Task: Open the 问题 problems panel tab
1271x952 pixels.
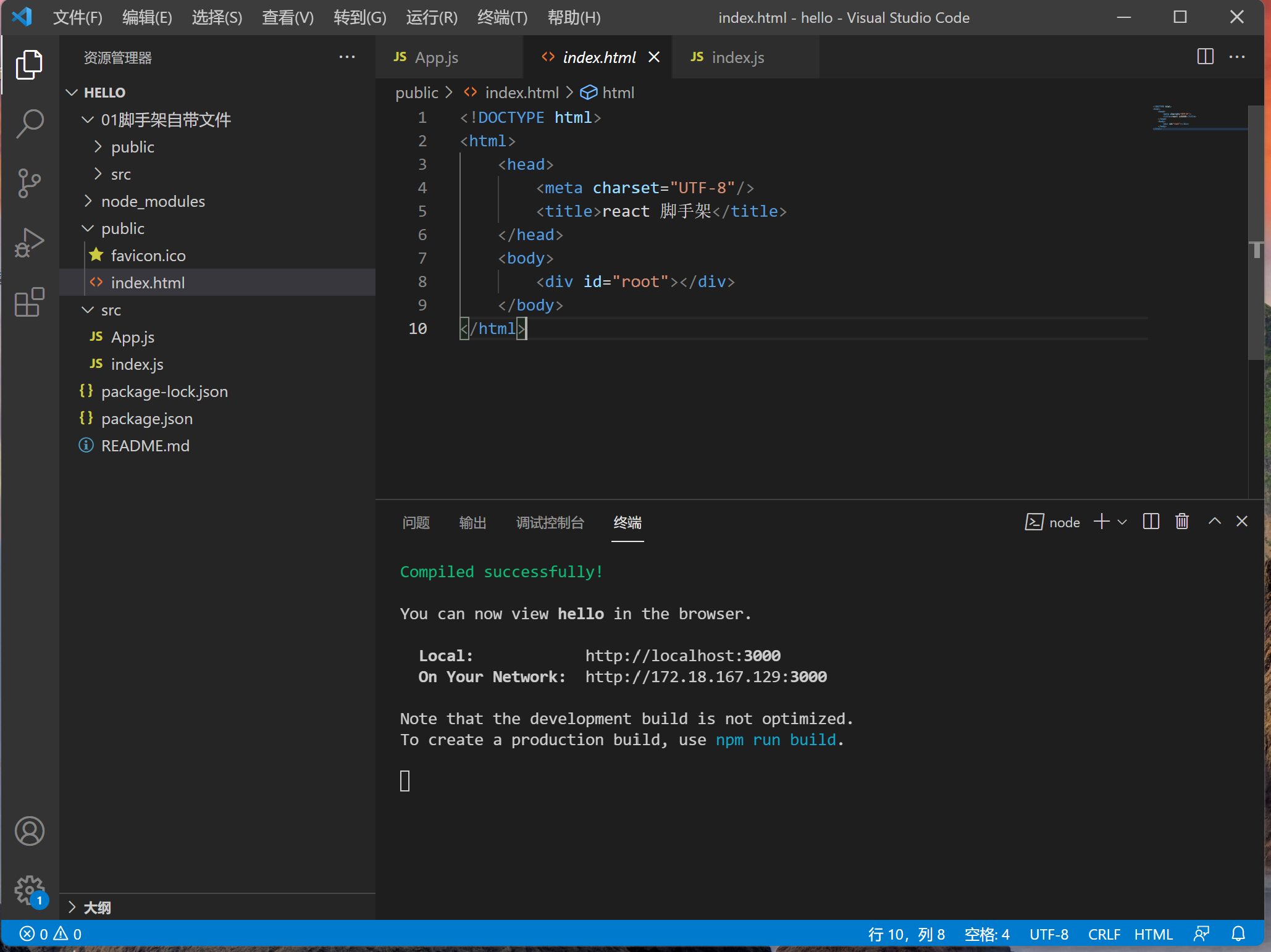Action: (x=416, y=523)
